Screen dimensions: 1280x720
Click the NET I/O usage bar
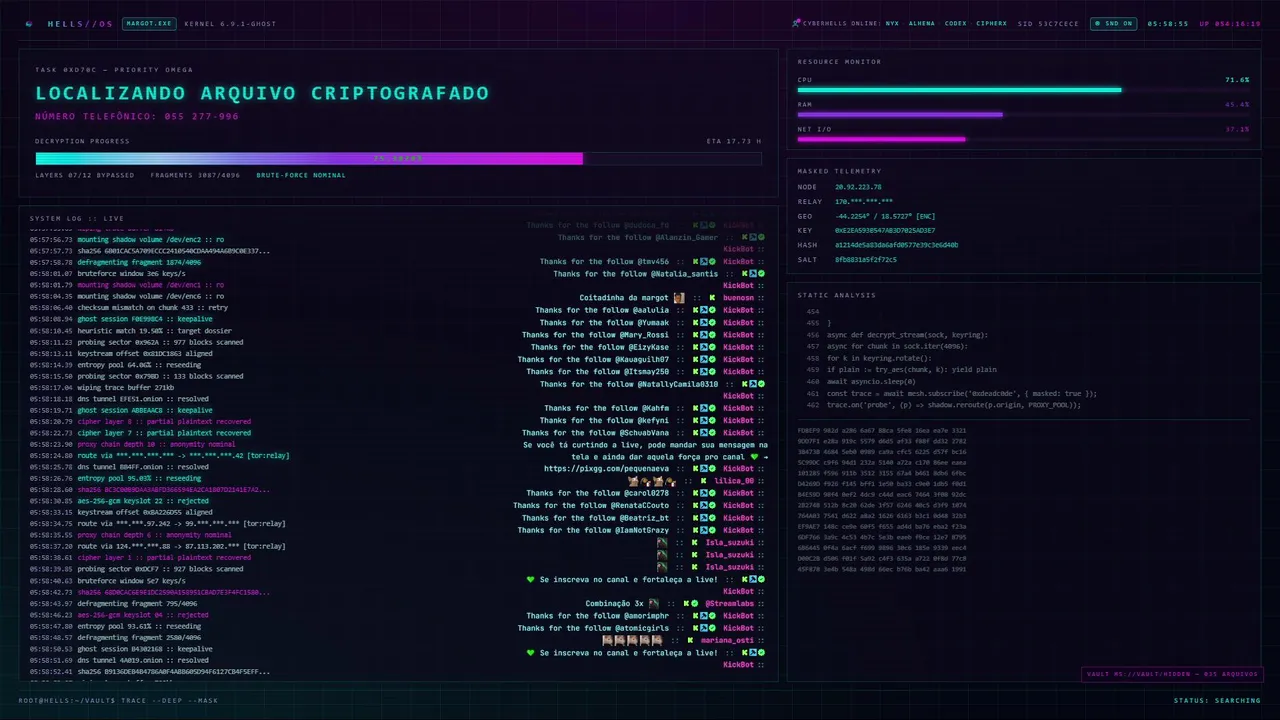(x=1023, y=140)
